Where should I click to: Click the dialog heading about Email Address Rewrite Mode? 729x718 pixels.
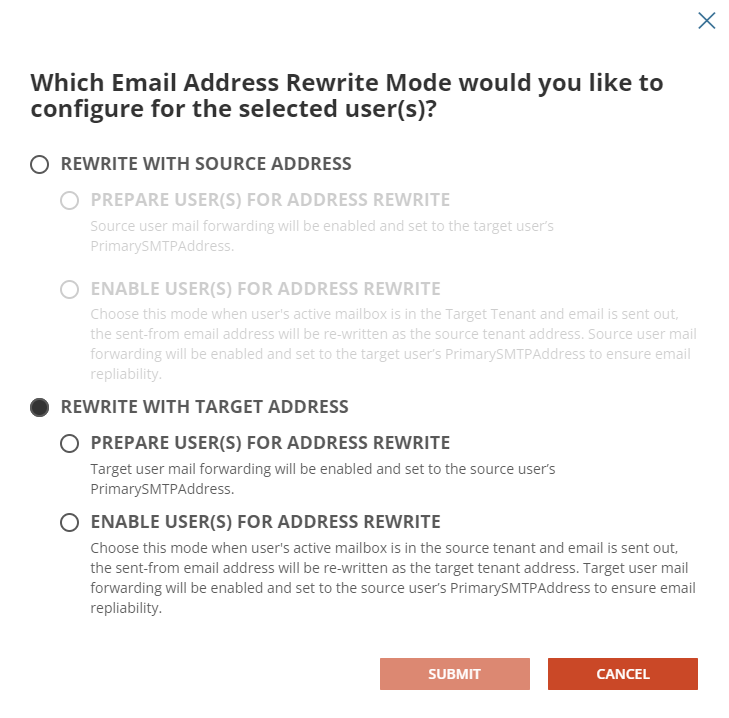tap(347, 95)
